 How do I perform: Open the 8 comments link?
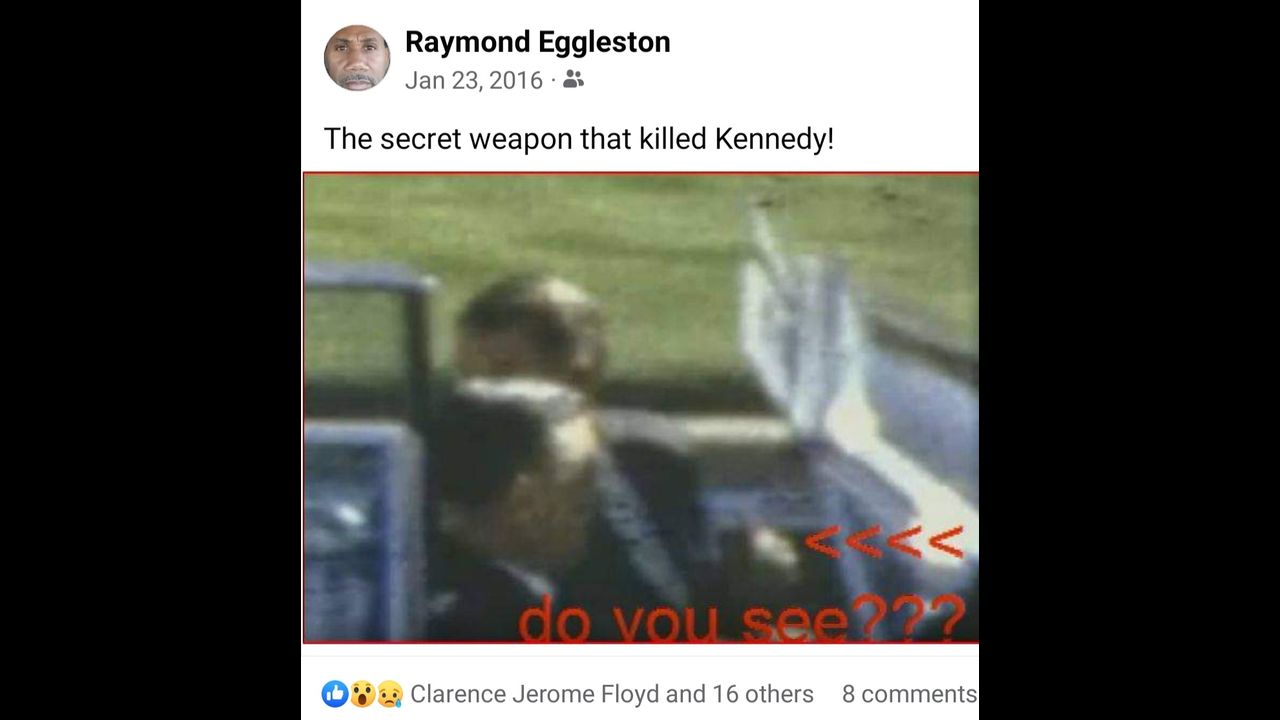point(909,694)
